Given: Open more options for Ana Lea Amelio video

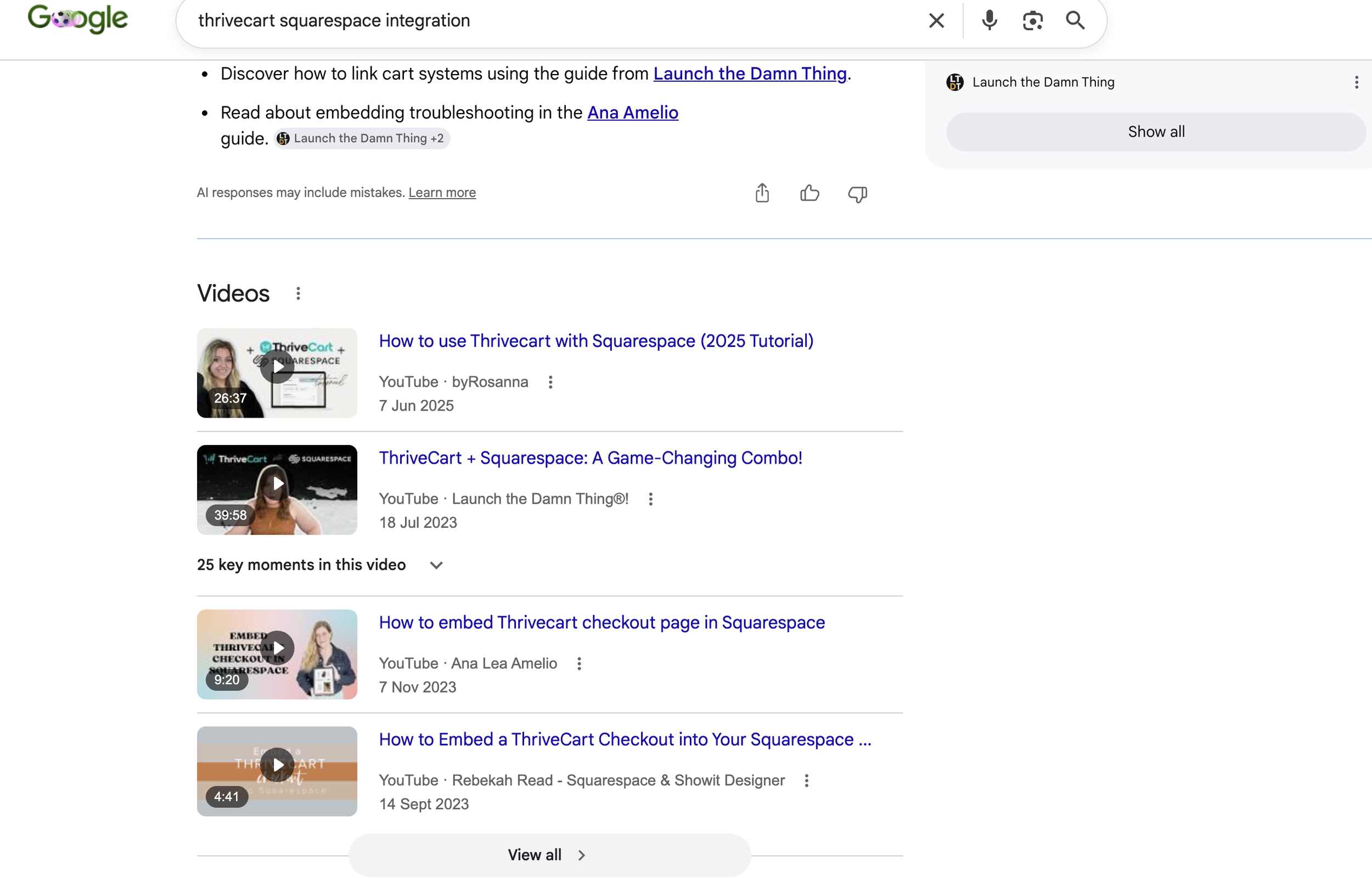Looking at the screenshot, I should click(579, 663).
